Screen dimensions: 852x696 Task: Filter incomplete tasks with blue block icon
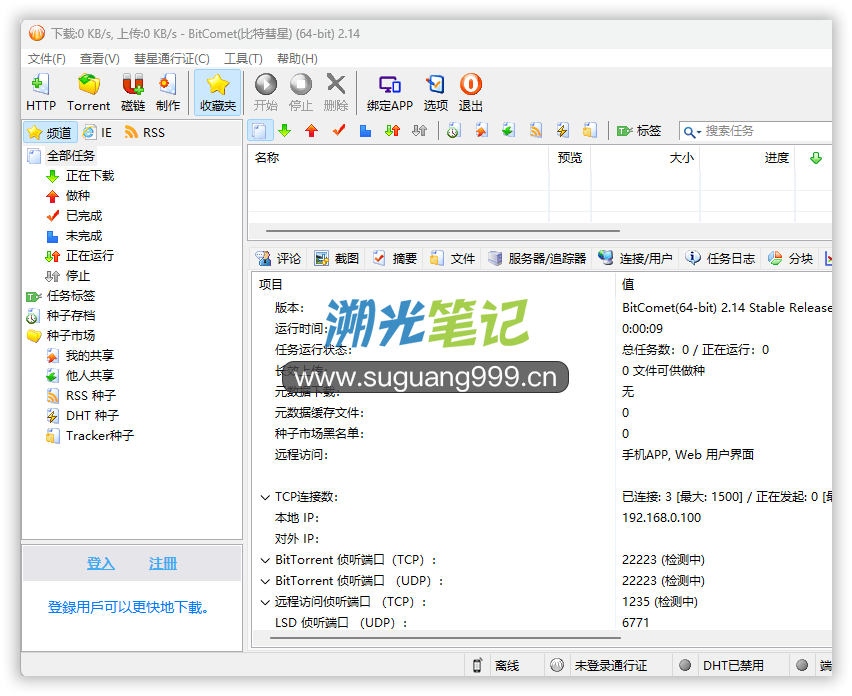tap(366, 130)
